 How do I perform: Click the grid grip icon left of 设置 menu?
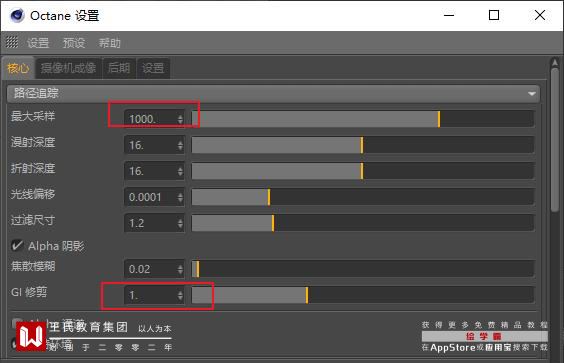(x=12, y=42)
